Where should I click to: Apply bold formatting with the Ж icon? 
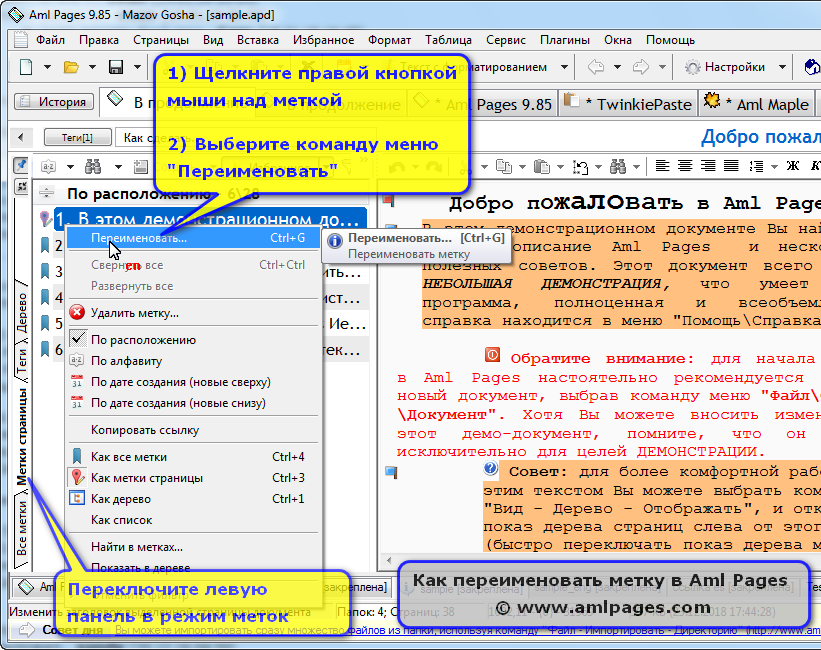(x=793, y=164)
